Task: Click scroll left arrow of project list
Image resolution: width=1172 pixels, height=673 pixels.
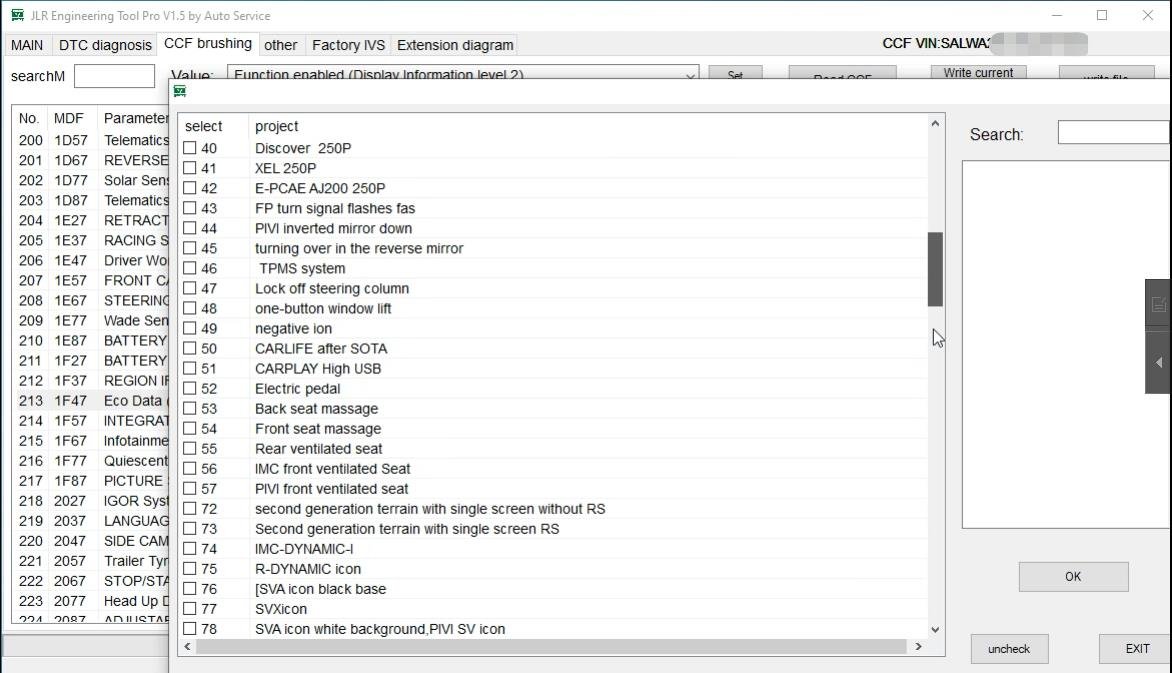Action: click(x=188, y=647)
